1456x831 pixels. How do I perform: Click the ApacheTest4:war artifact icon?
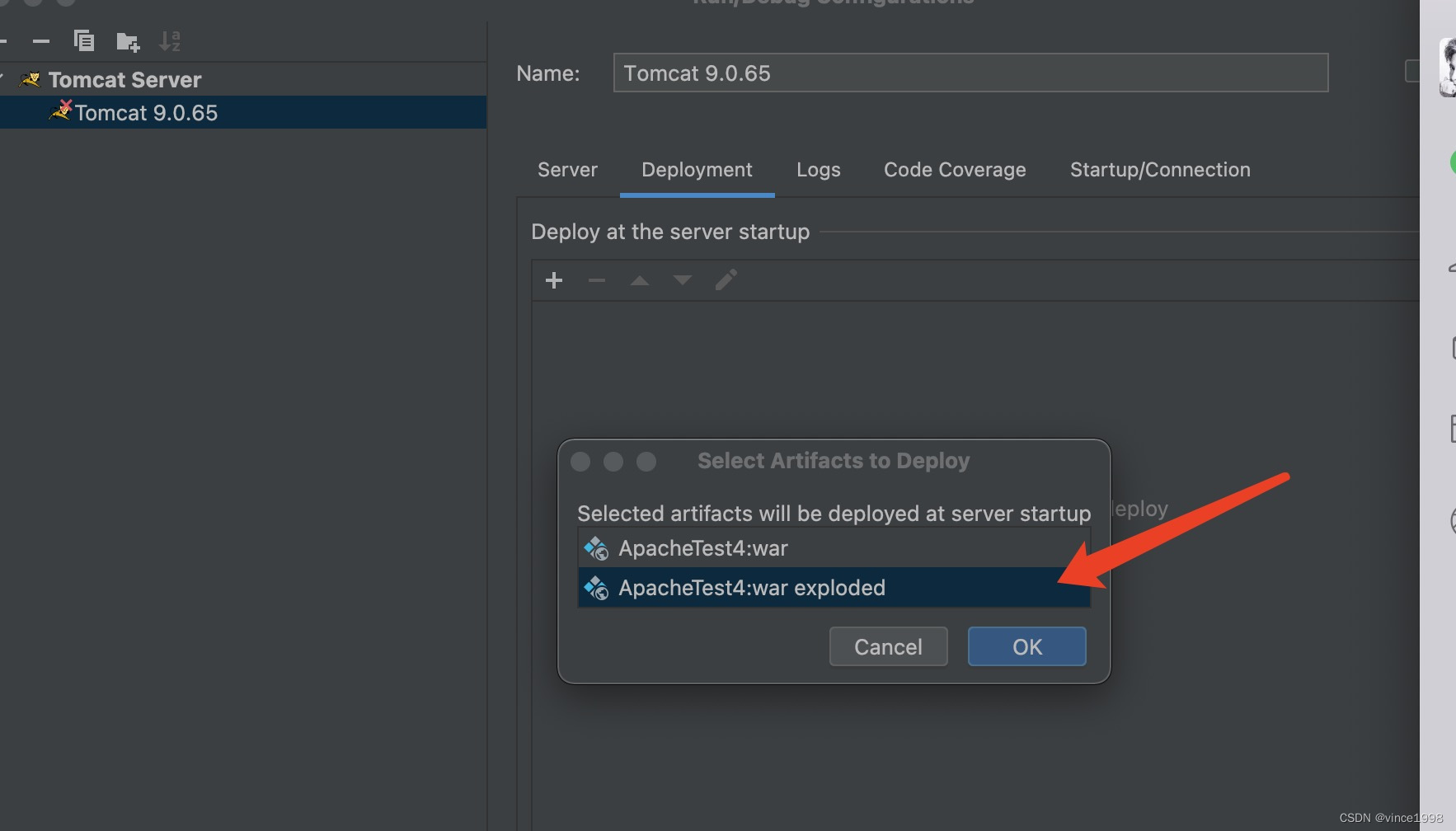(x=596, y=548)
